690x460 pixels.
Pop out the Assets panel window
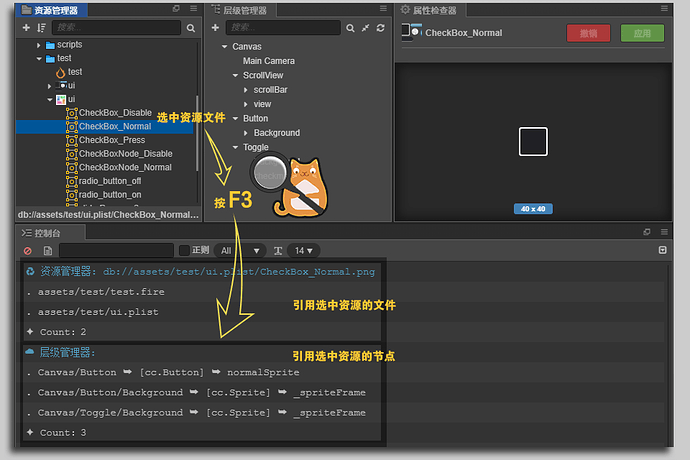176,8
